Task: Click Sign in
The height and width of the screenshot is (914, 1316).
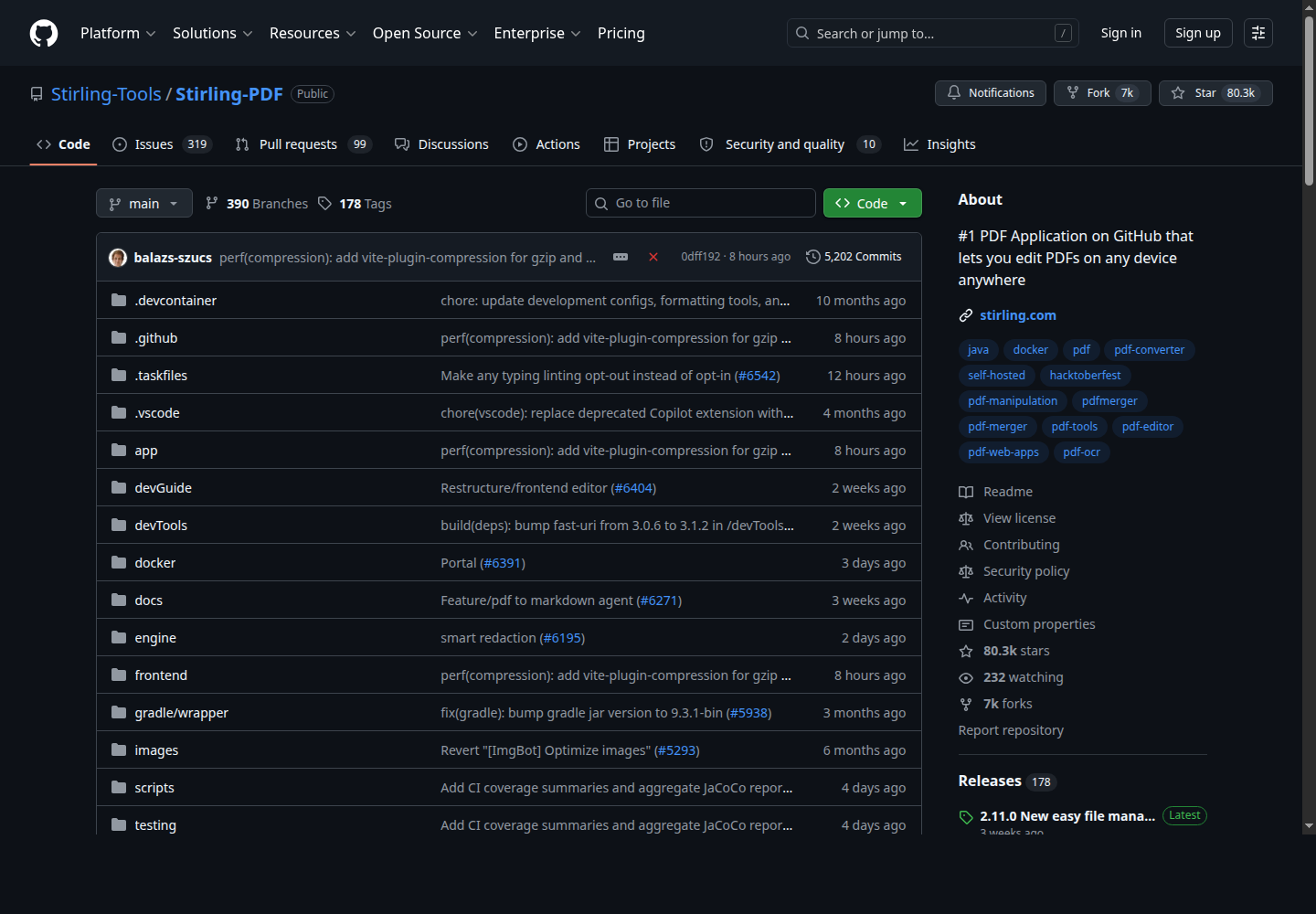Action: tap(1121, 33)
